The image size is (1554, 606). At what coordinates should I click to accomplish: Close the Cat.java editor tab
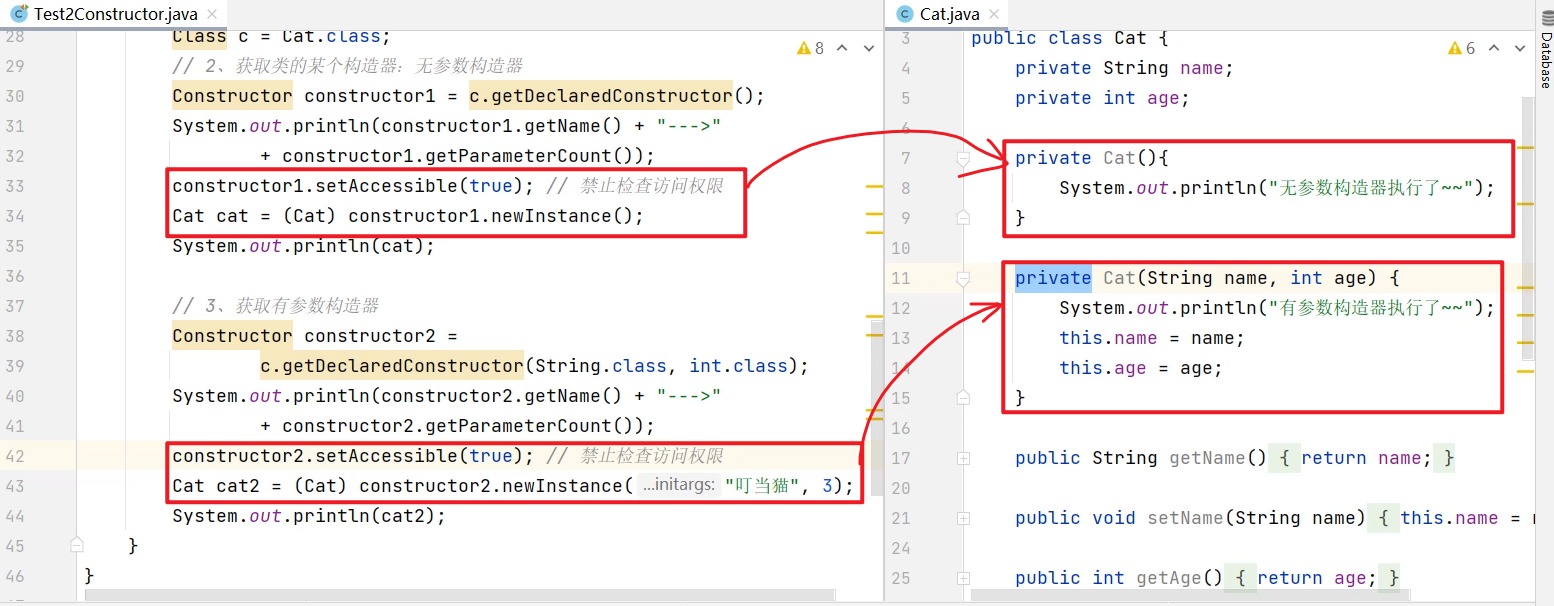tap(994, 14)
